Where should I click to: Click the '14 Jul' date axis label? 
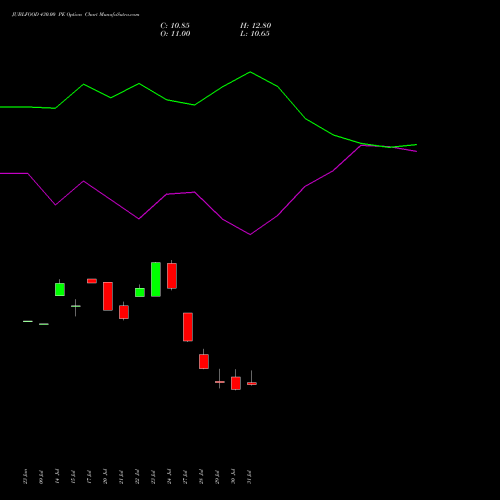(57, 477)
